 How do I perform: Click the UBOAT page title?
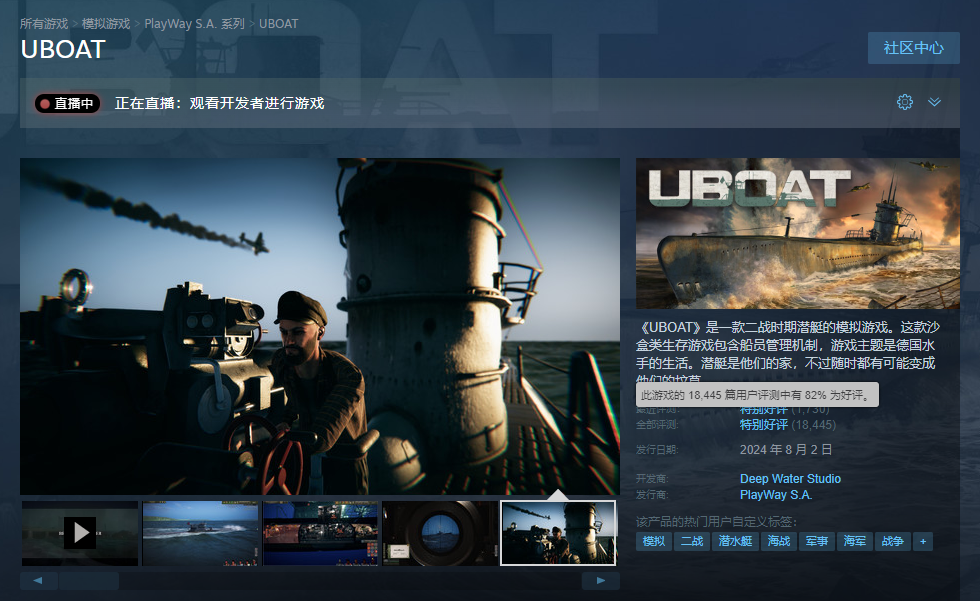pos(63,49)
